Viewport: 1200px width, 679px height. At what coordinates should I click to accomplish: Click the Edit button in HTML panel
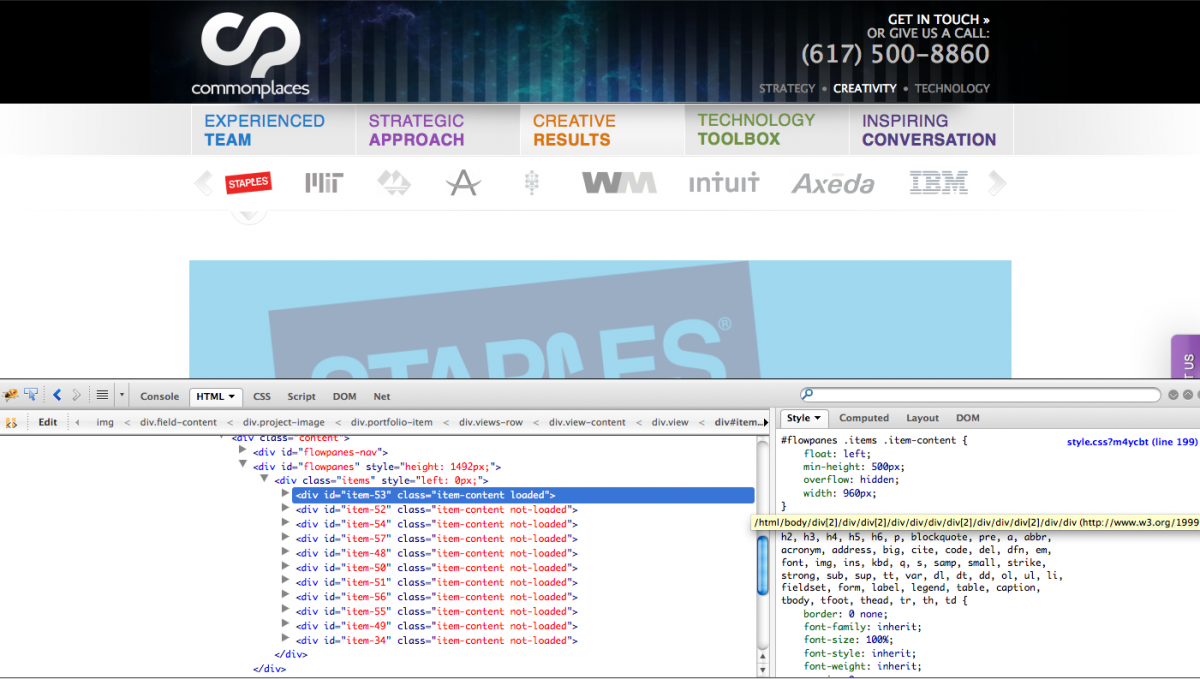[48, 422]
